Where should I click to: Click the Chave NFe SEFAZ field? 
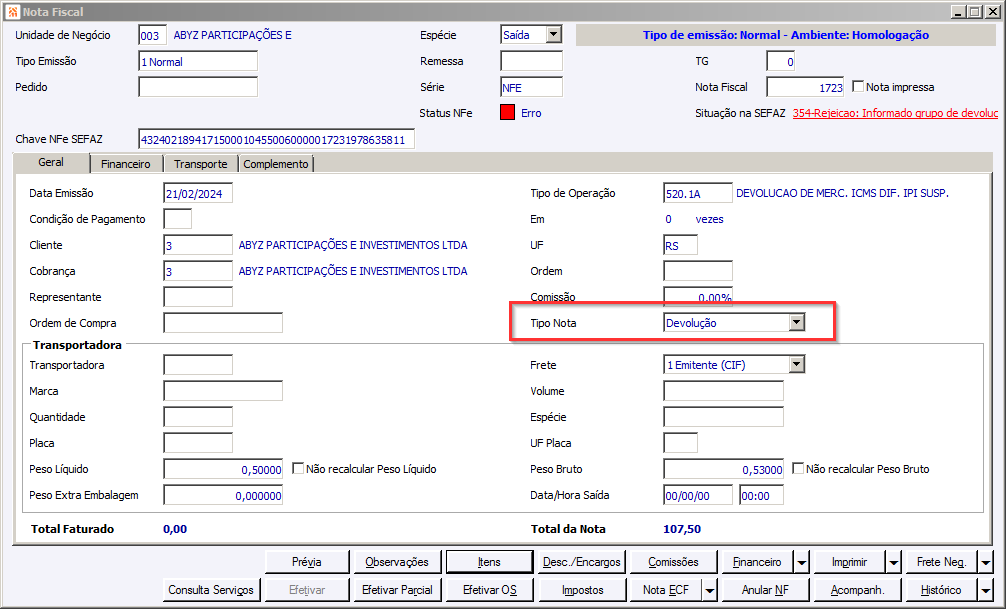coord(277,139)
